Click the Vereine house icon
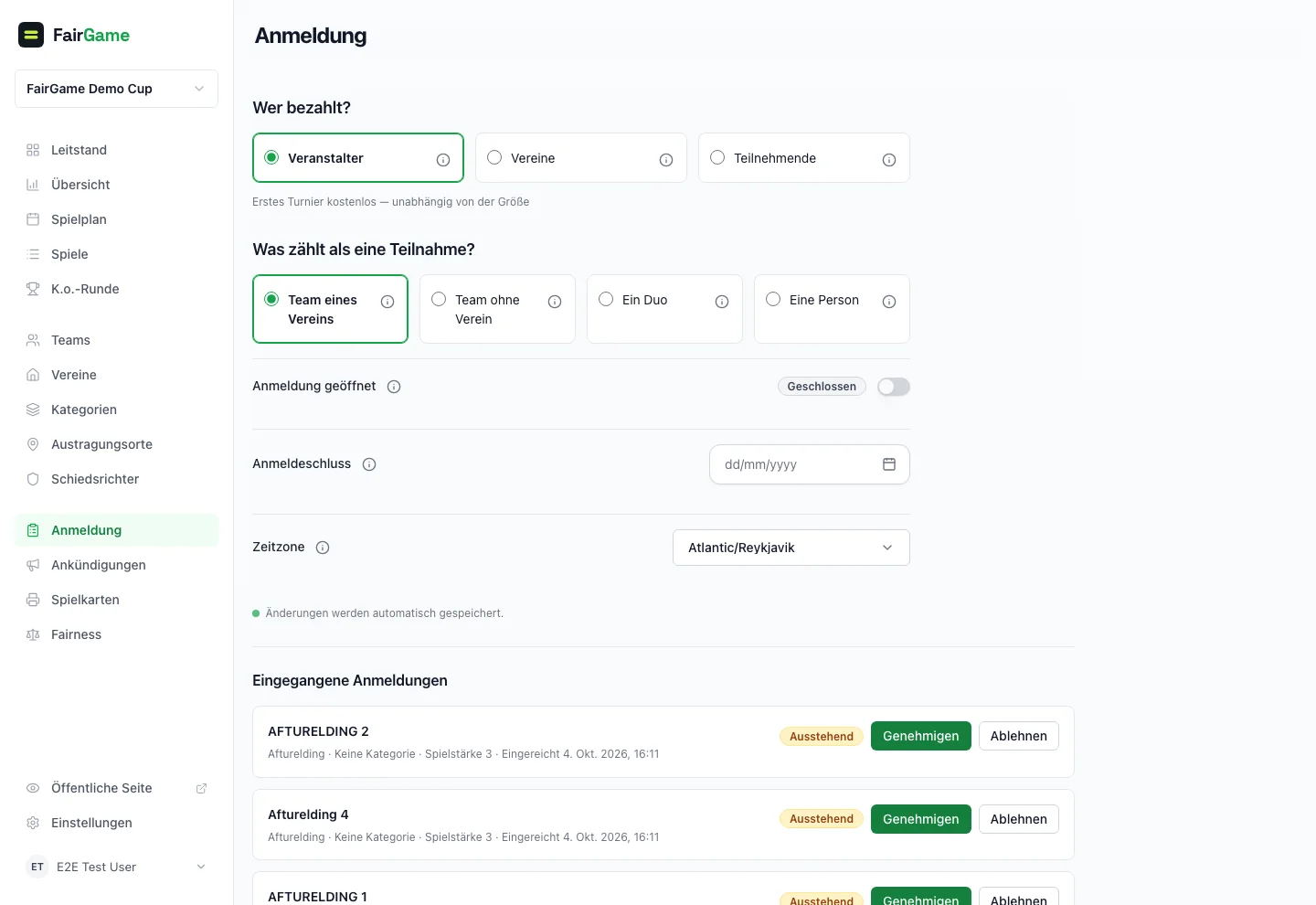1316x905 pixels. [x=33, y=375]
